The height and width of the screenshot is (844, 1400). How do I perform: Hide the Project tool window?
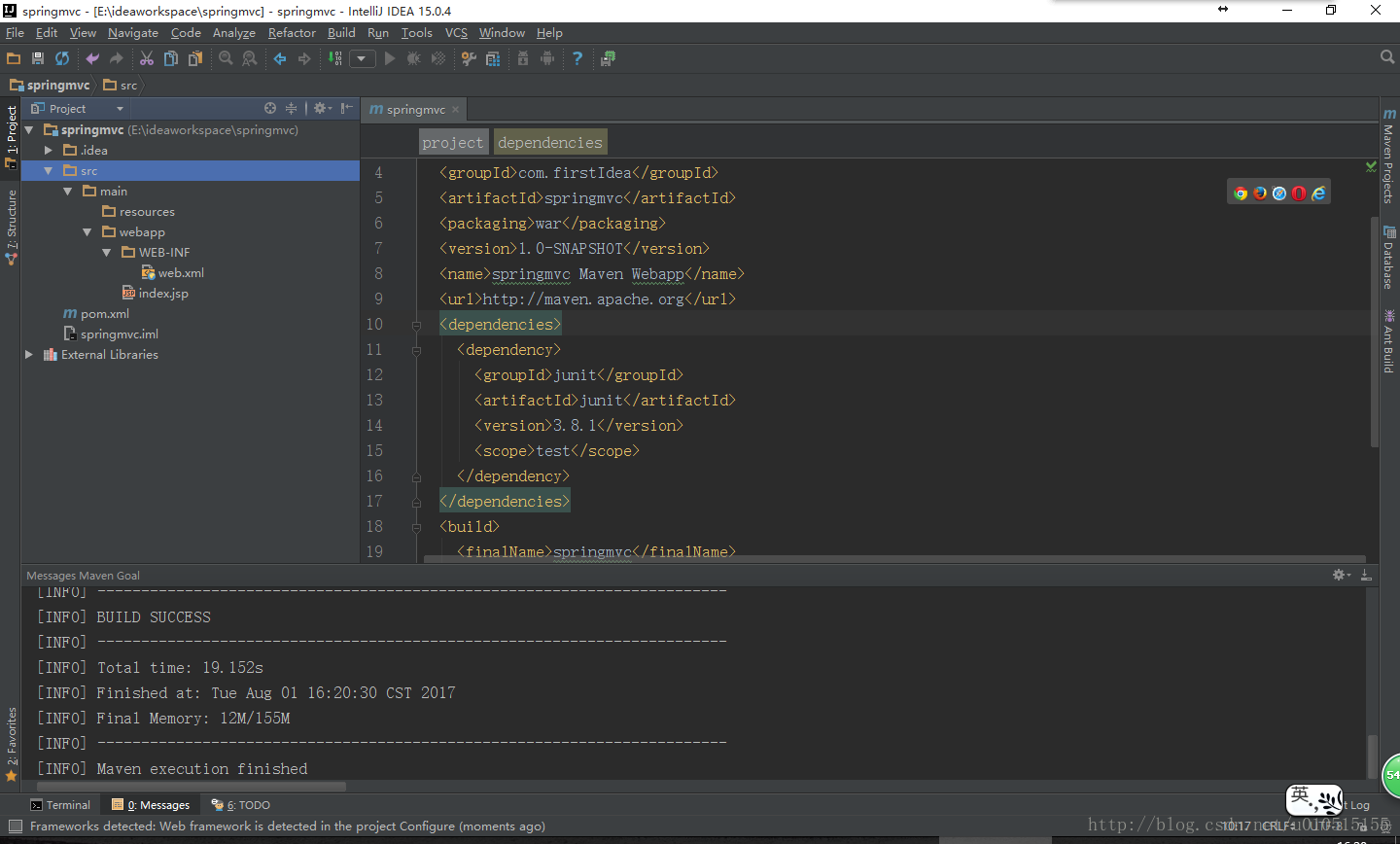coord(347,108)
